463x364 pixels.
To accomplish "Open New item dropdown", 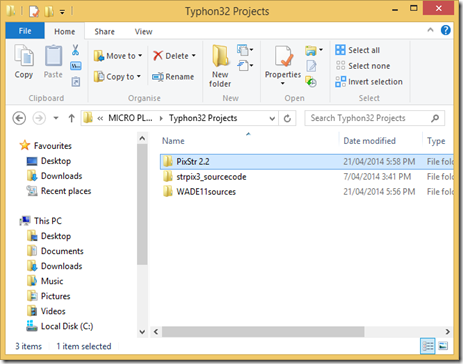I will pyautogui.click(x=245, y=50).
